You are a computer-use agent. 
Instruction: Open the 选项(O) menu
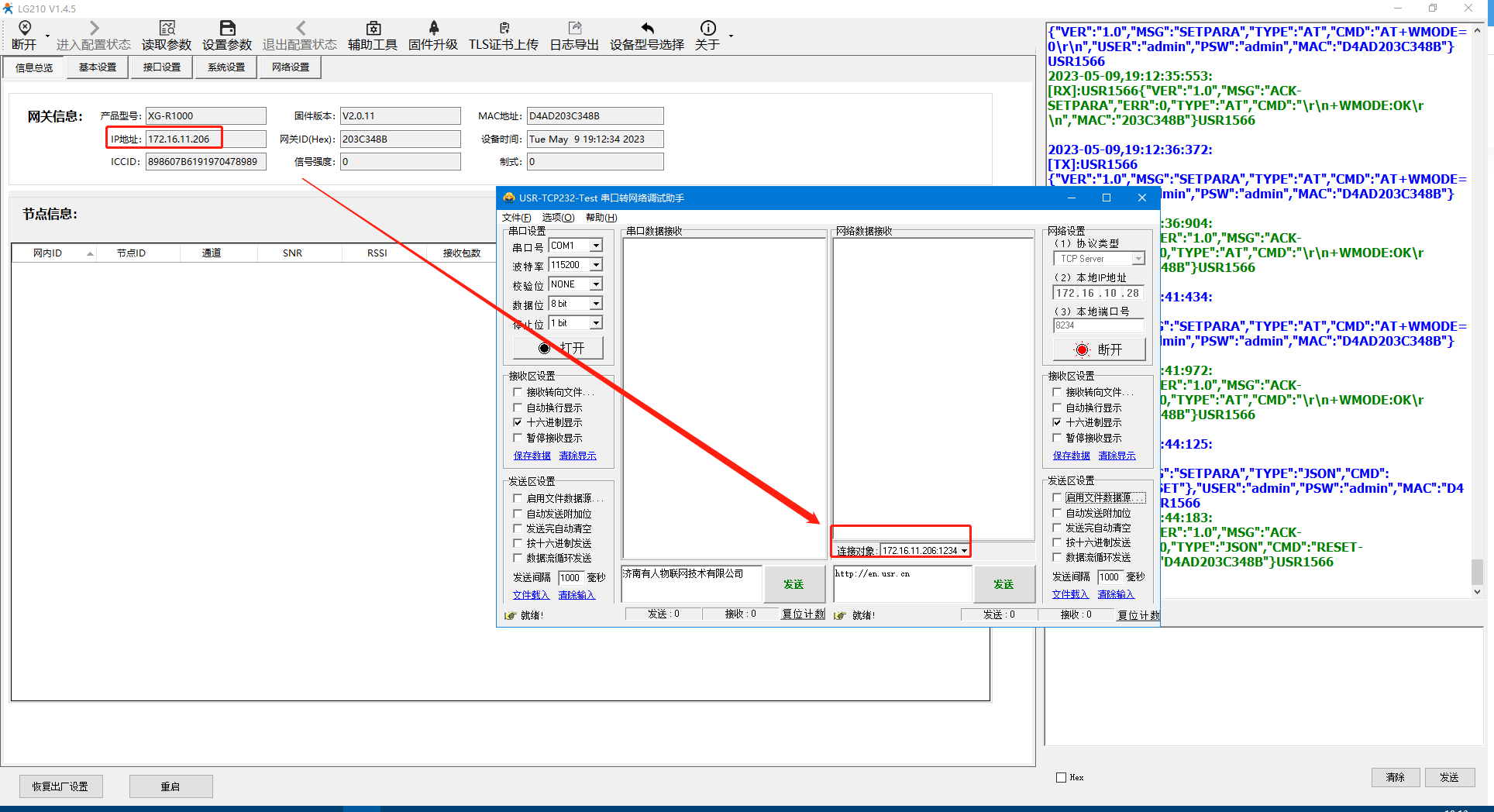tap(558, 218)
